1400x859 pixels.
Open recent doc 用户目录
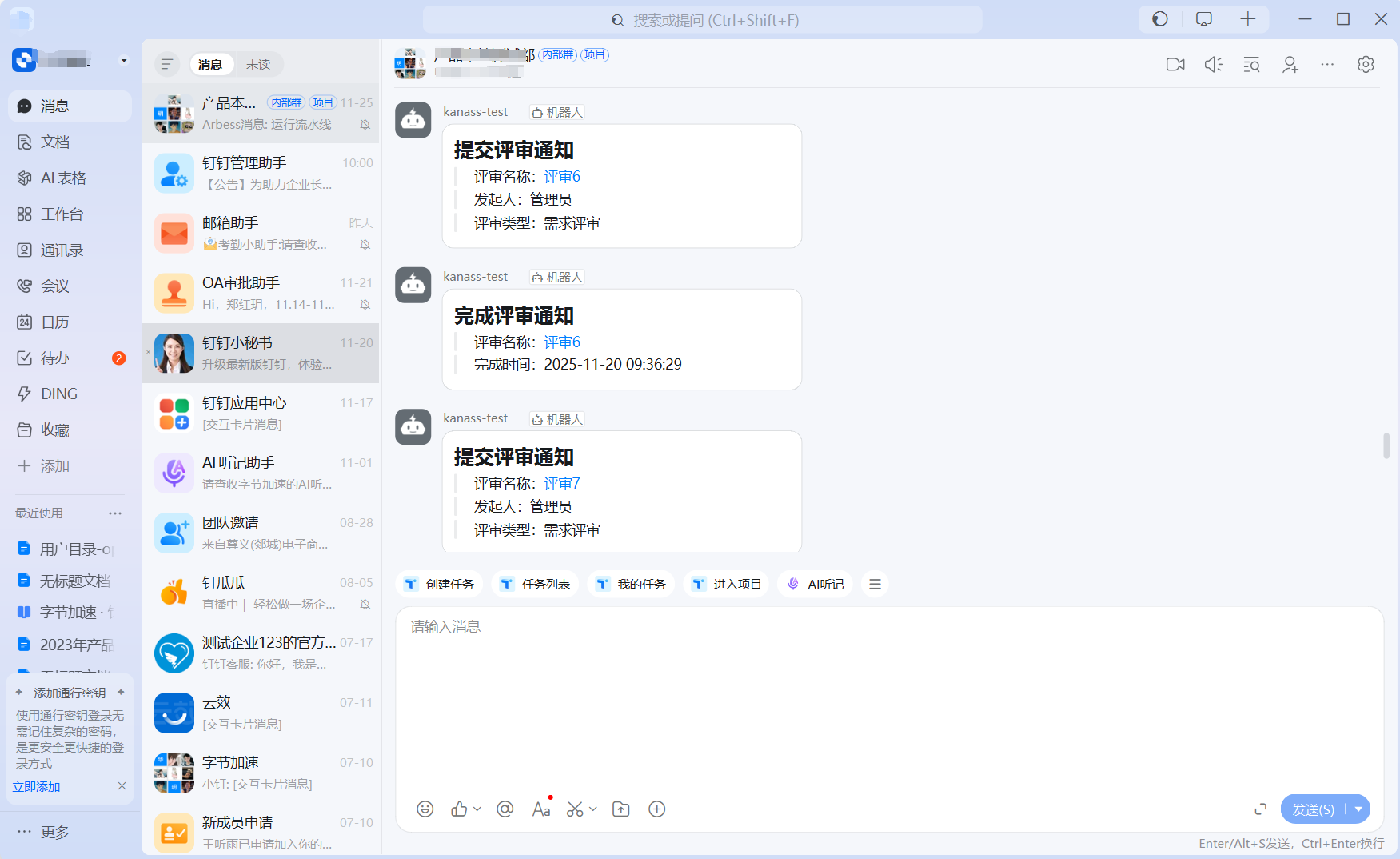click(66, 549)
